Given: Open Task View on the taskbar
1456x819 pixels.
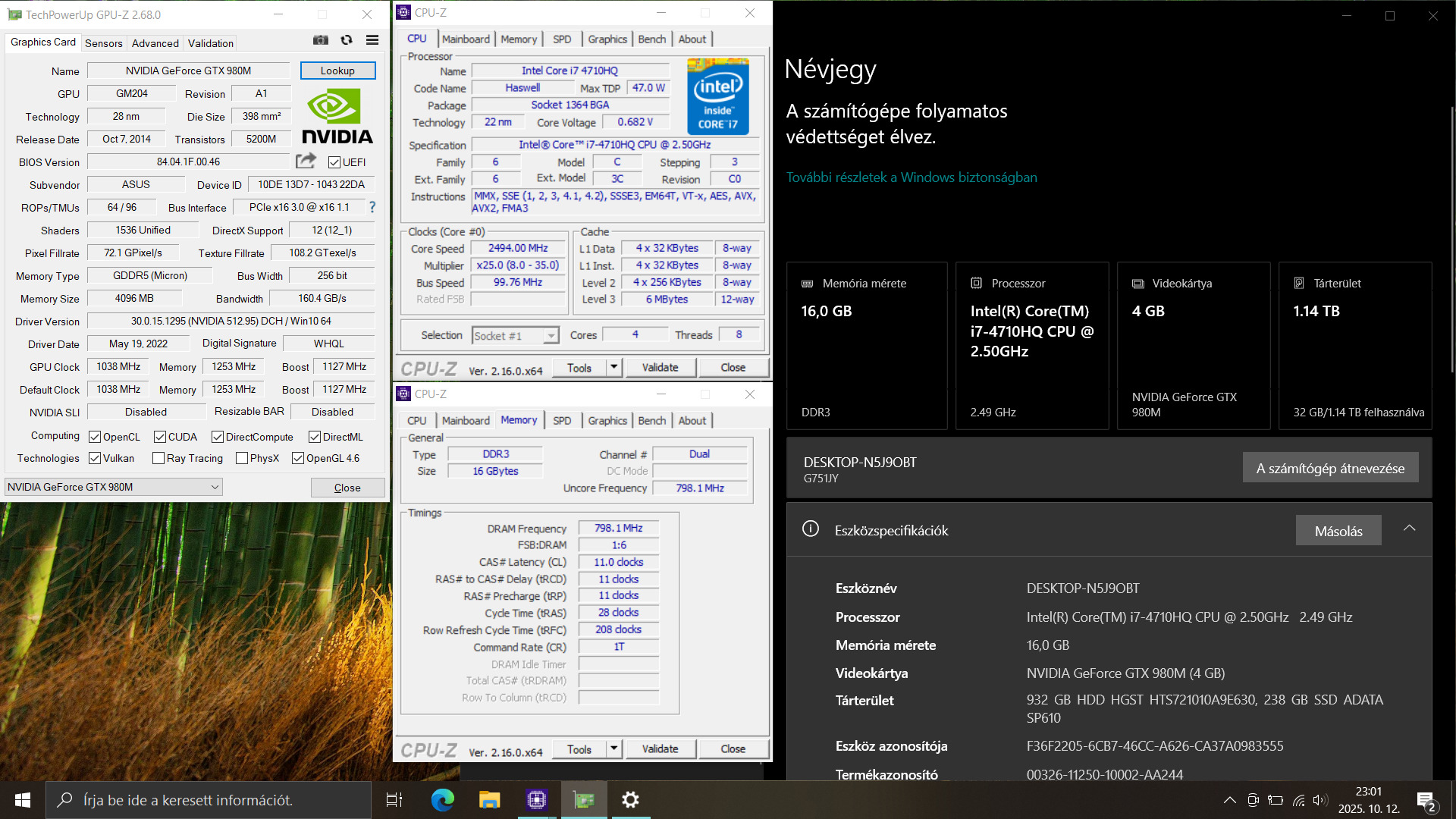Looking at the screenshot, I should pos(394,799).
